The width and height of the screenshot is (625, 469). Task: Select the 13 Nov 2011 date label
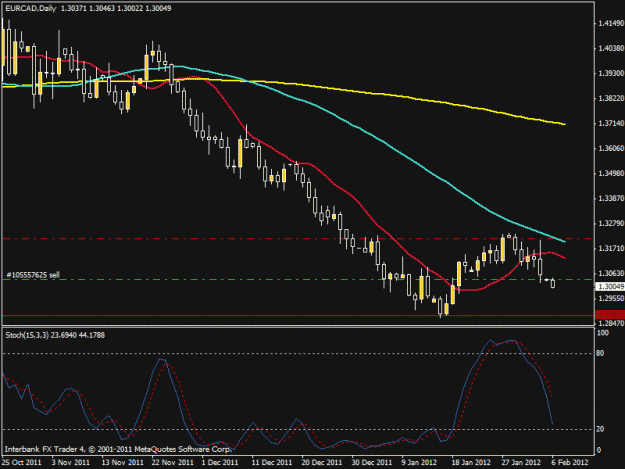[122, 462]
